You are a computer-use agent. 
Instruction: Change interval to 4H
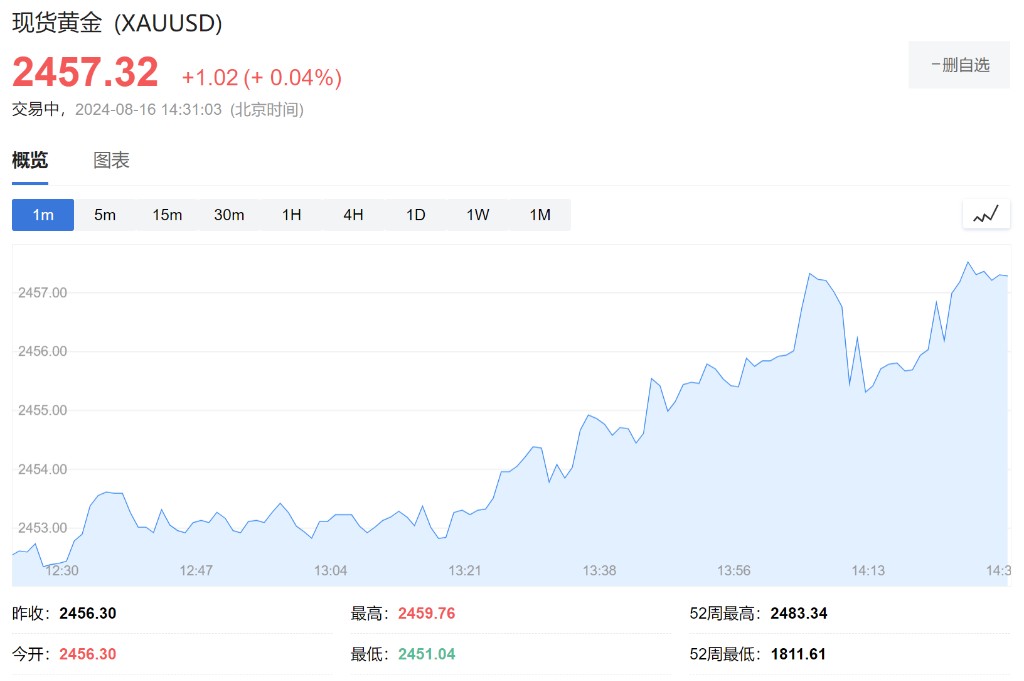pyautogui.click(x=353, y=215)
